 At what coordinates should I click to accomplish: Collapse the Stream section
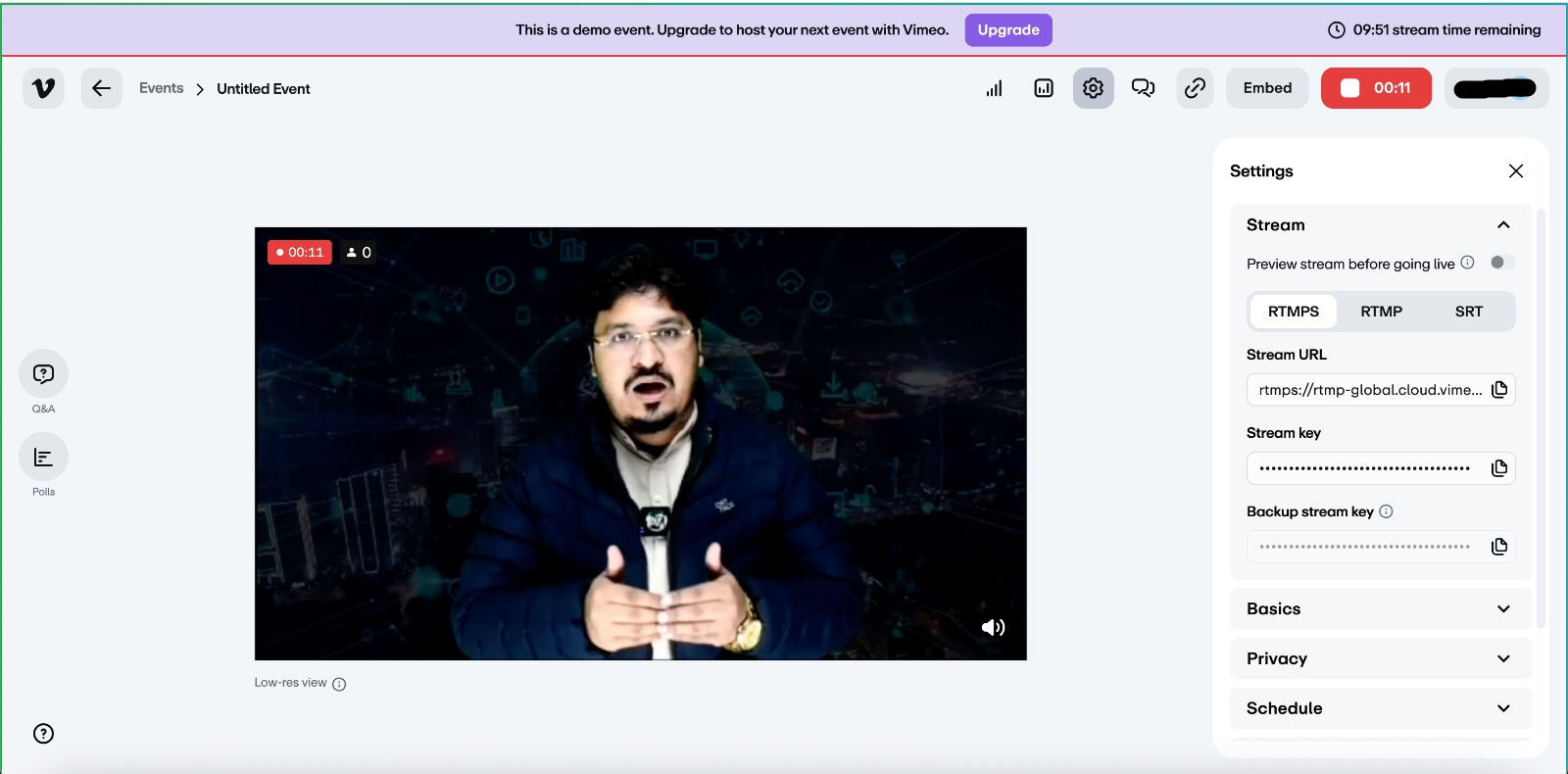tap(1502, 225)
